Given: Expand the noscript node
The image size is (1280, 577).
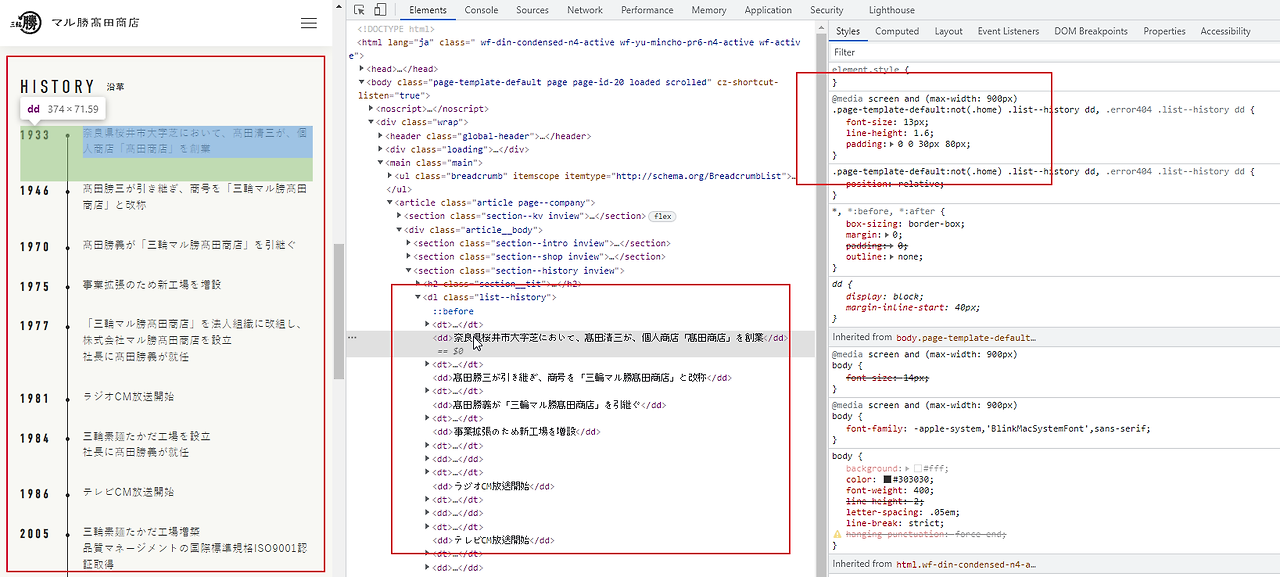Looking at the screenshot, I should click(x=373, y=108).
